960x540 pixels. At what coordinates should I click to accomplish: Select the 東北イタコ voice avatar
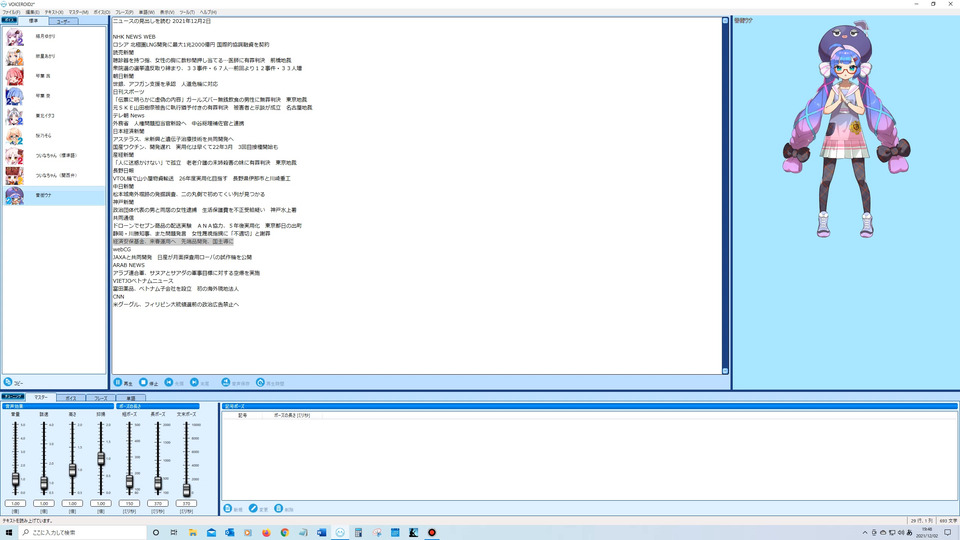click(x=15, y=116)
